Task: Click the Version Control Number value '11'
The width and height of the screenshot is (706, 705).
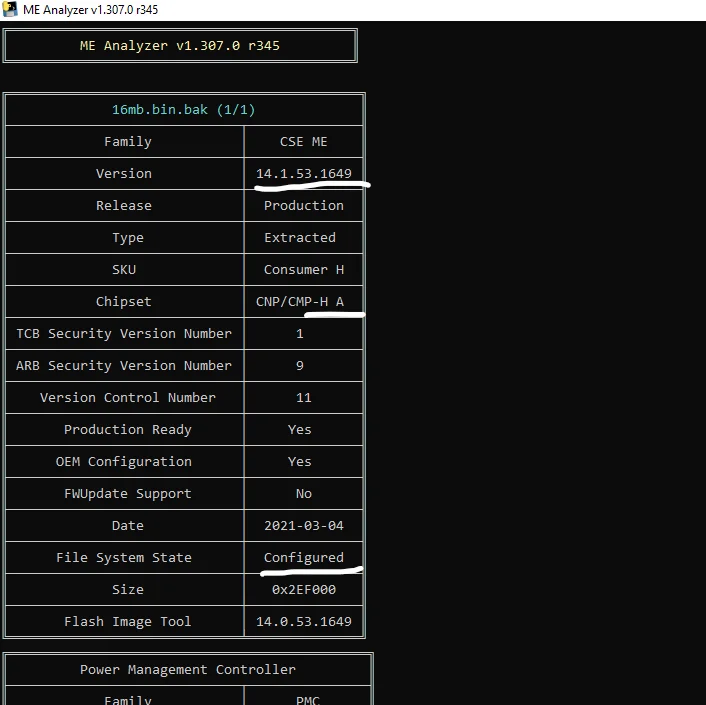Action: click(303, 398)
